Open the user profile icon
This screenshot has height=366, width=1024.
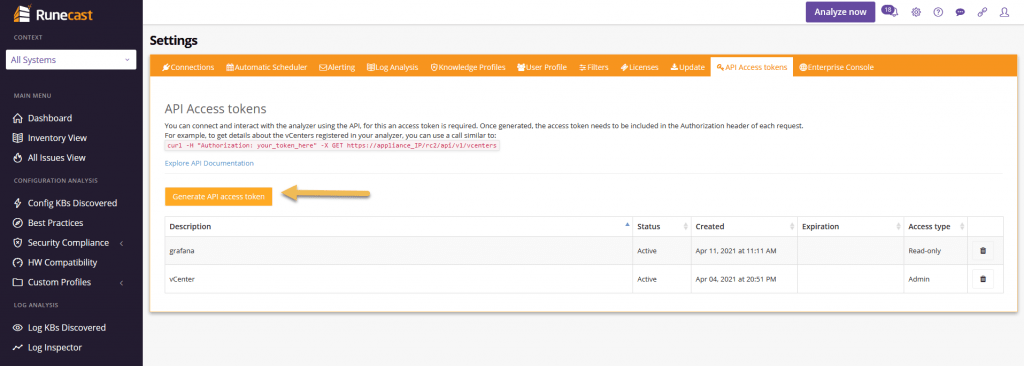coord(1004,12)
